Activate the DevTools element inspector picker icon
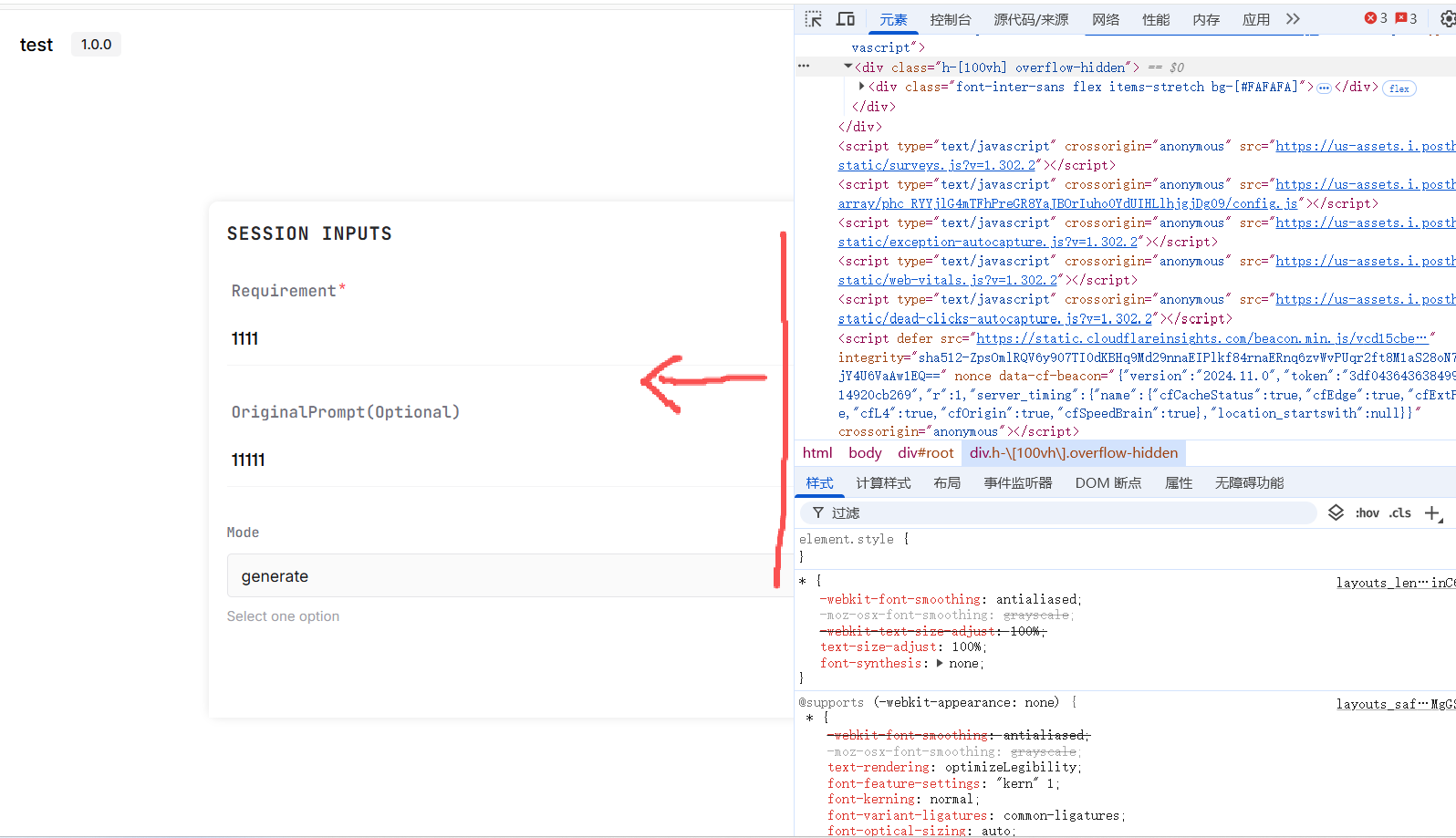1456x838 pixels. 813,19
